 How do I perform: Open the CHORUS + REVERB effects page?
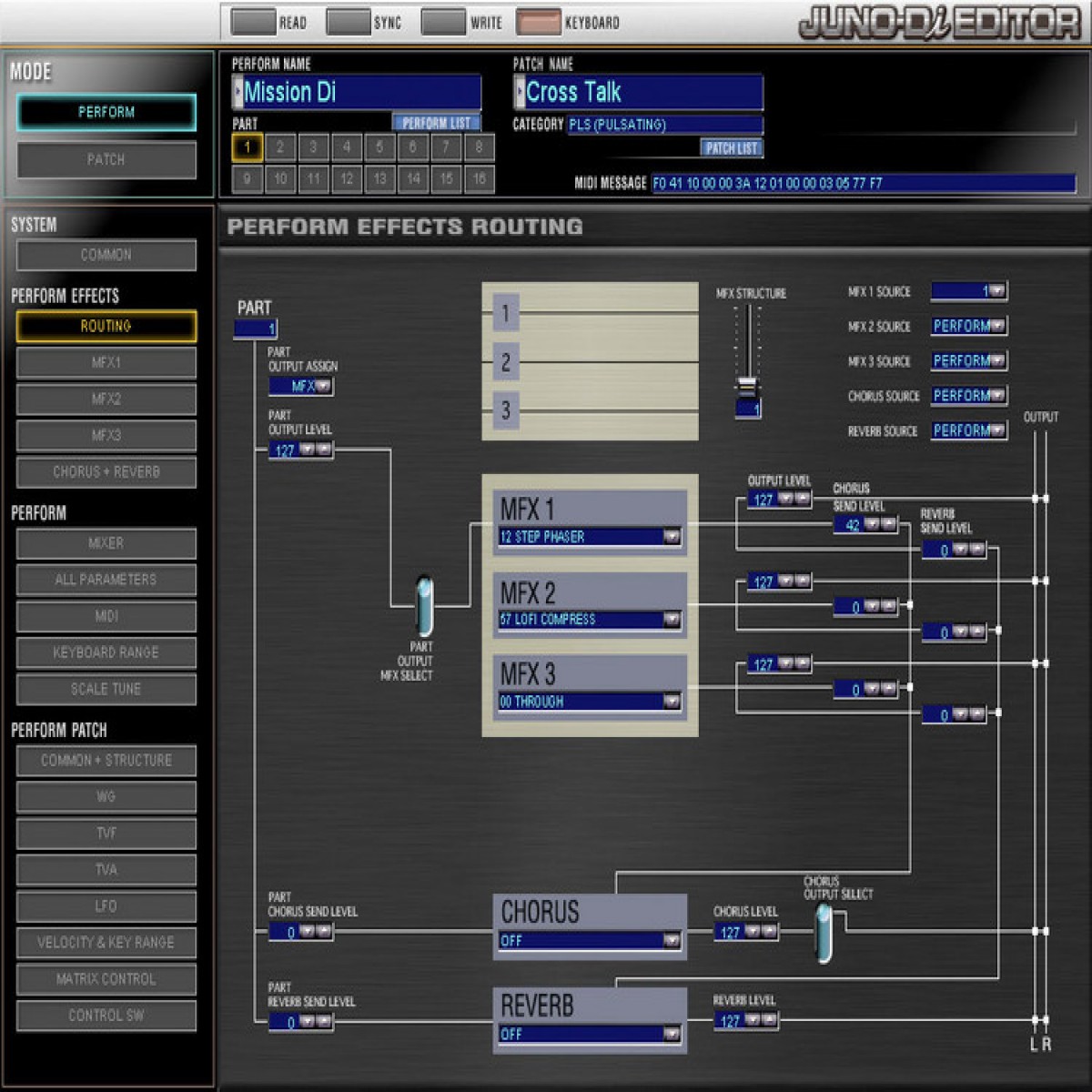[106, 472]
